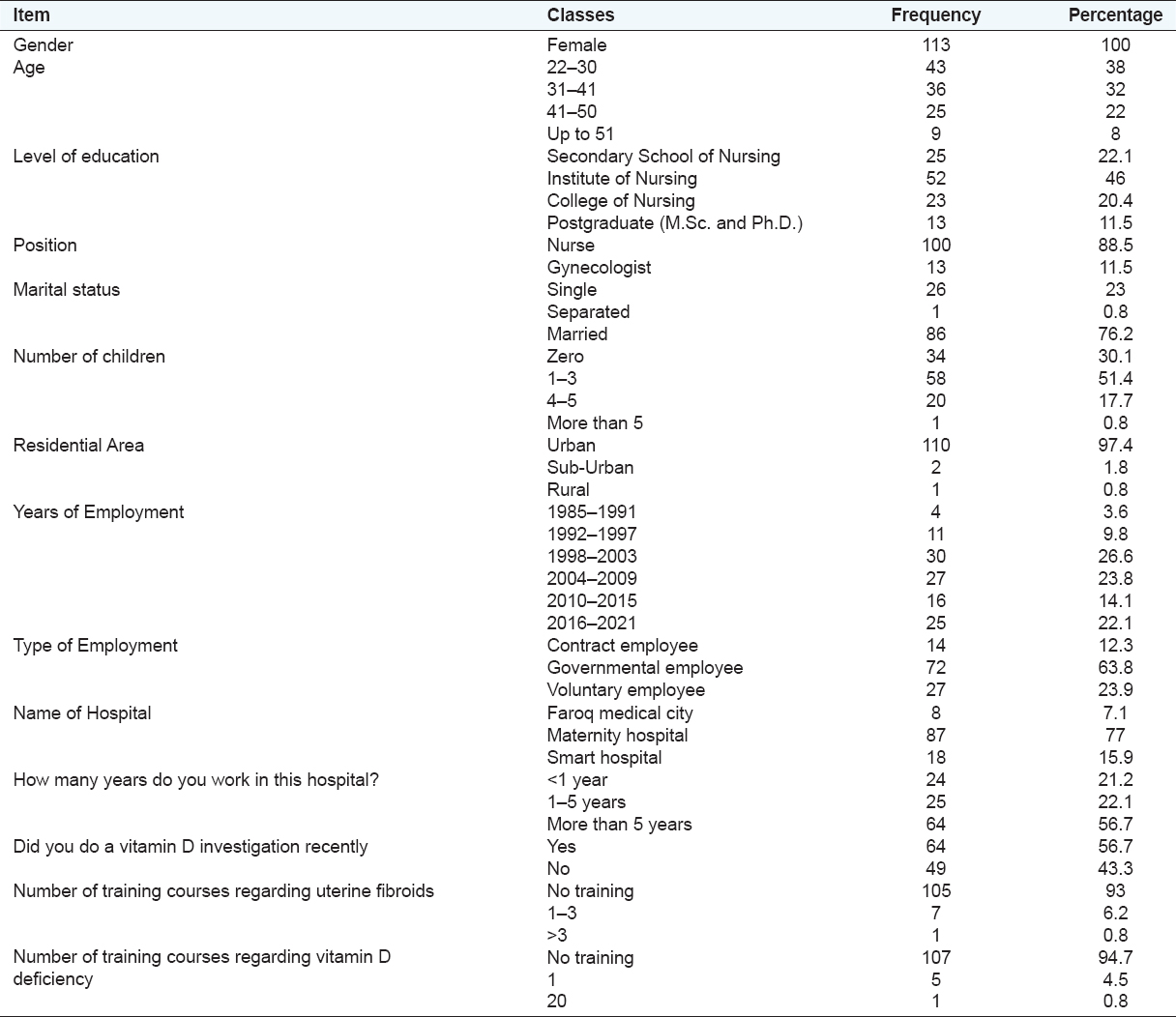Click the Residential Area row label
Viewport: 1176px width, 1017px height.
coord(78,446)
